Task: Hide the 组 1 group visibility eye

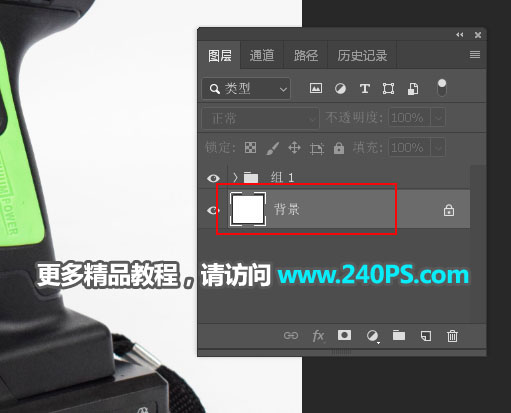Action: coord(213,178)
